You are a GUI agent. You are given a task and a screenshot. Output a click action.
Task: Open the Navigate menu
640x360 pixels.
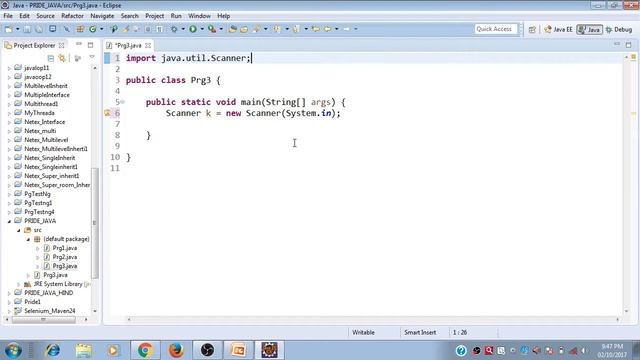point(102,16)
